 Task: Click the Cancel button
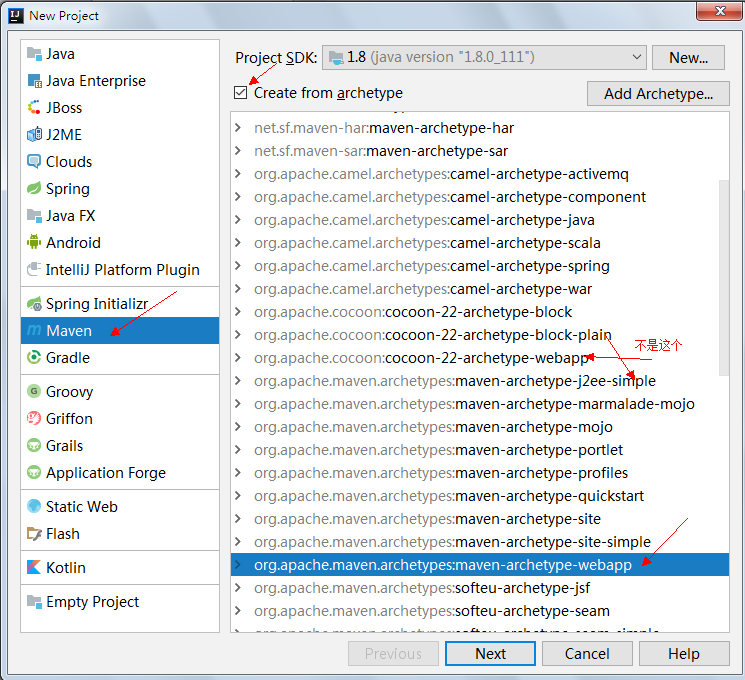[587, 654]
